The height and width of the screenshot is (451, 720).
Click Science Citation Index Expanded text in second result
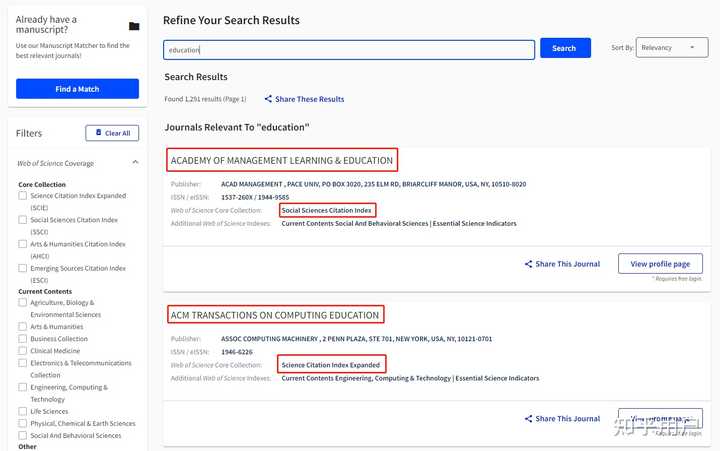click(x=331, y=365)
